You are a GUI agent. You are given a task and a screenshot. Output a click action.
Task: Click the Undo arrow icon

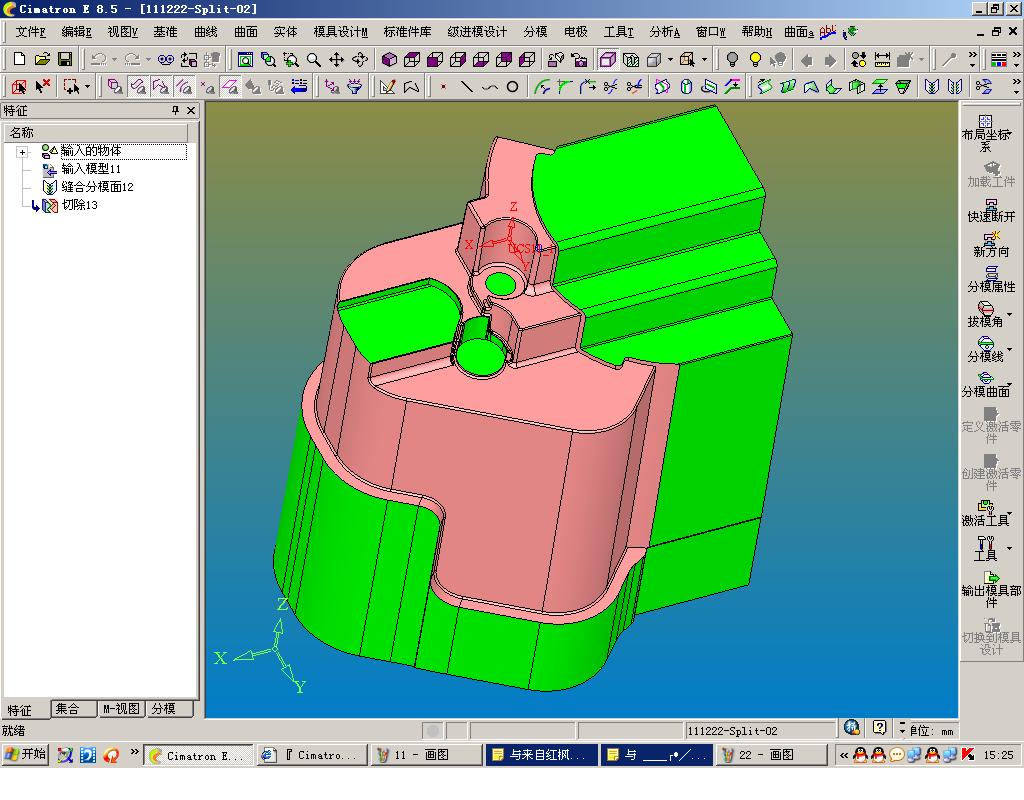click(99, 59)
